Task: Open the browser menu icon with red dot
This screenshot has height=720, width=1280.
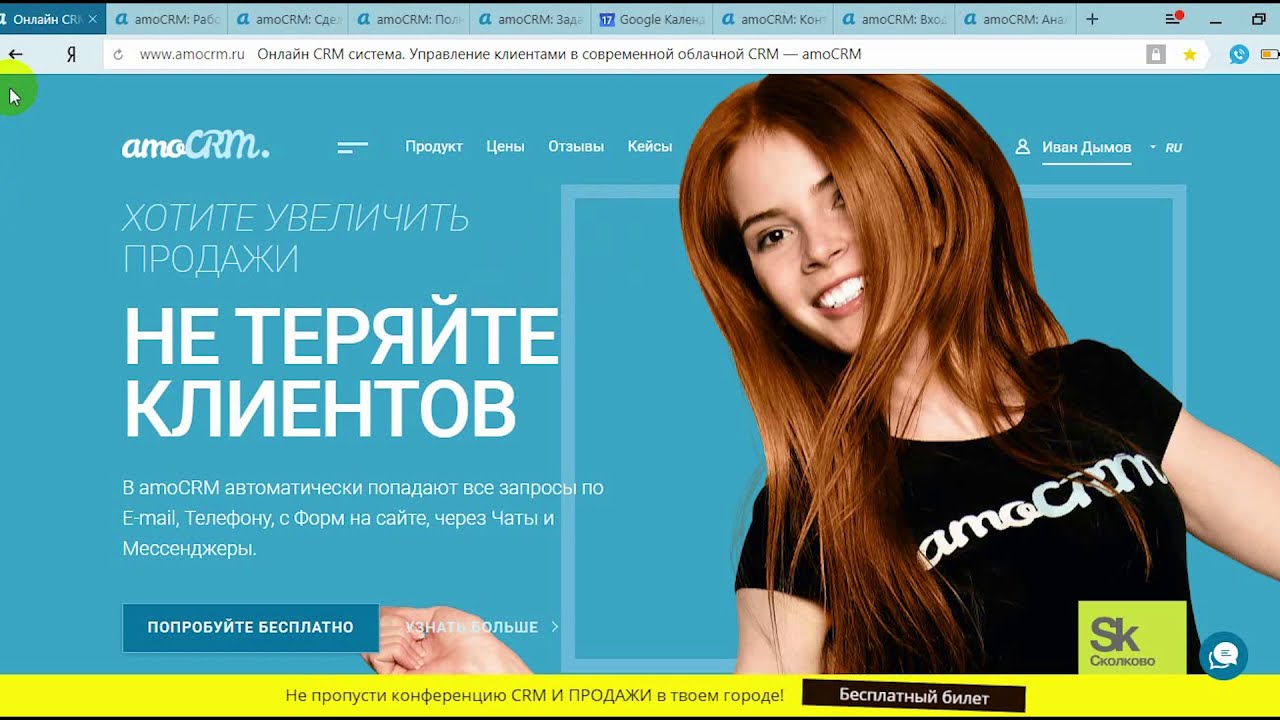Action: (1174, 18)
